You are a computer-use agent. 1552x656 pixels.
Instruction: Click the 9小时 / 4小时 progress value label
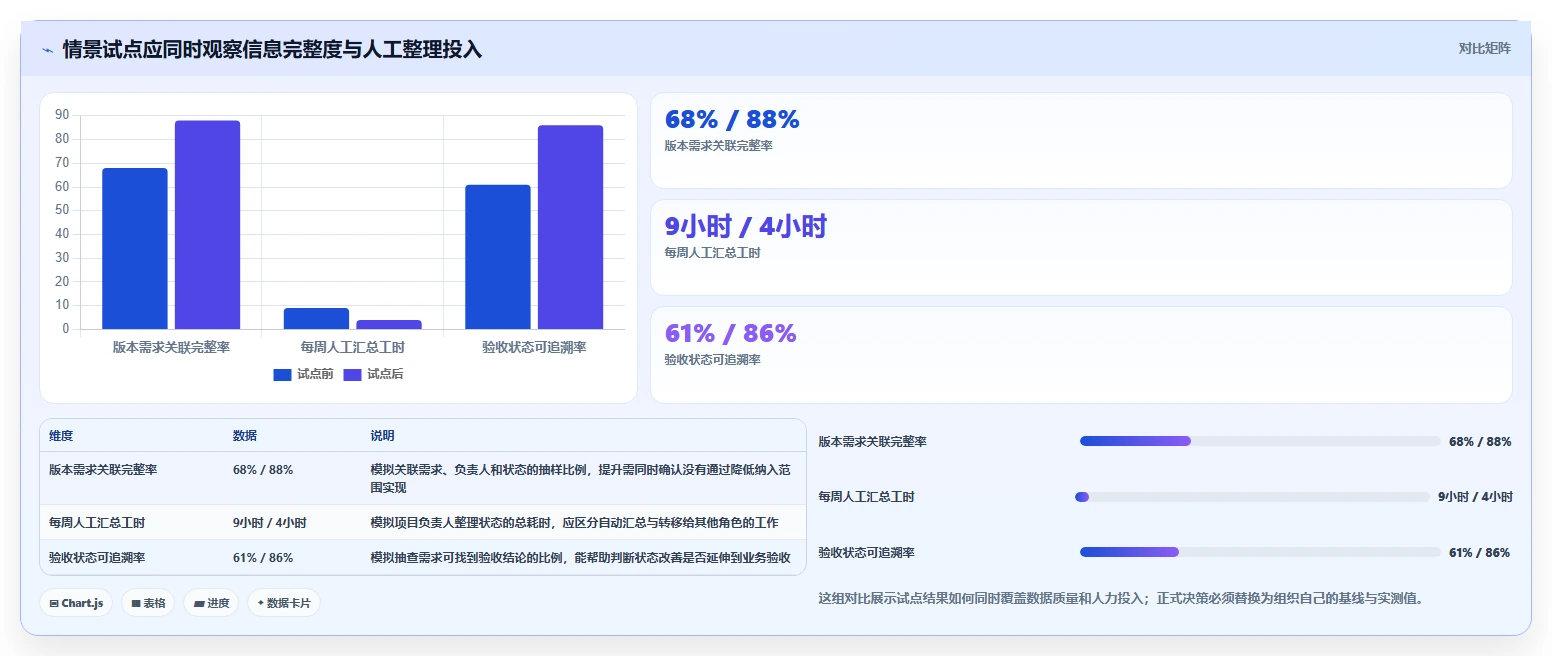click(x=1475, y=497)
